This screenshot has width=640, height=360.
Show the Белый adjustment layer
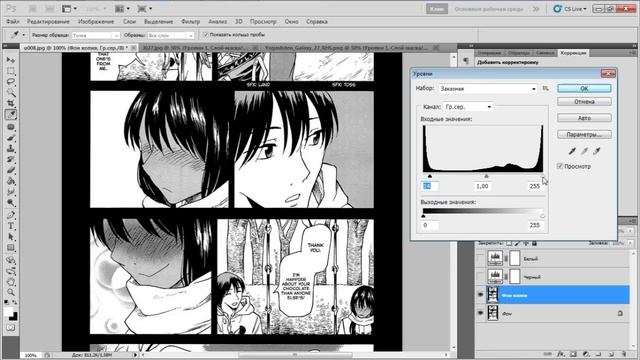[480, 259]
